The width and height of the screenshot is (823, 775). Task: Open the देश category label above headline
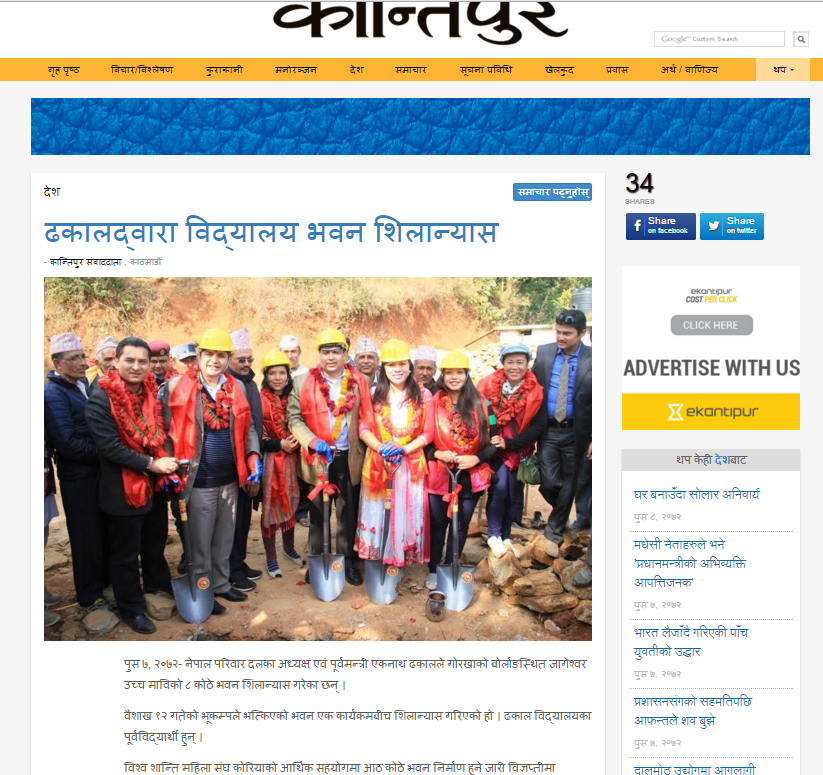point(51,192)
